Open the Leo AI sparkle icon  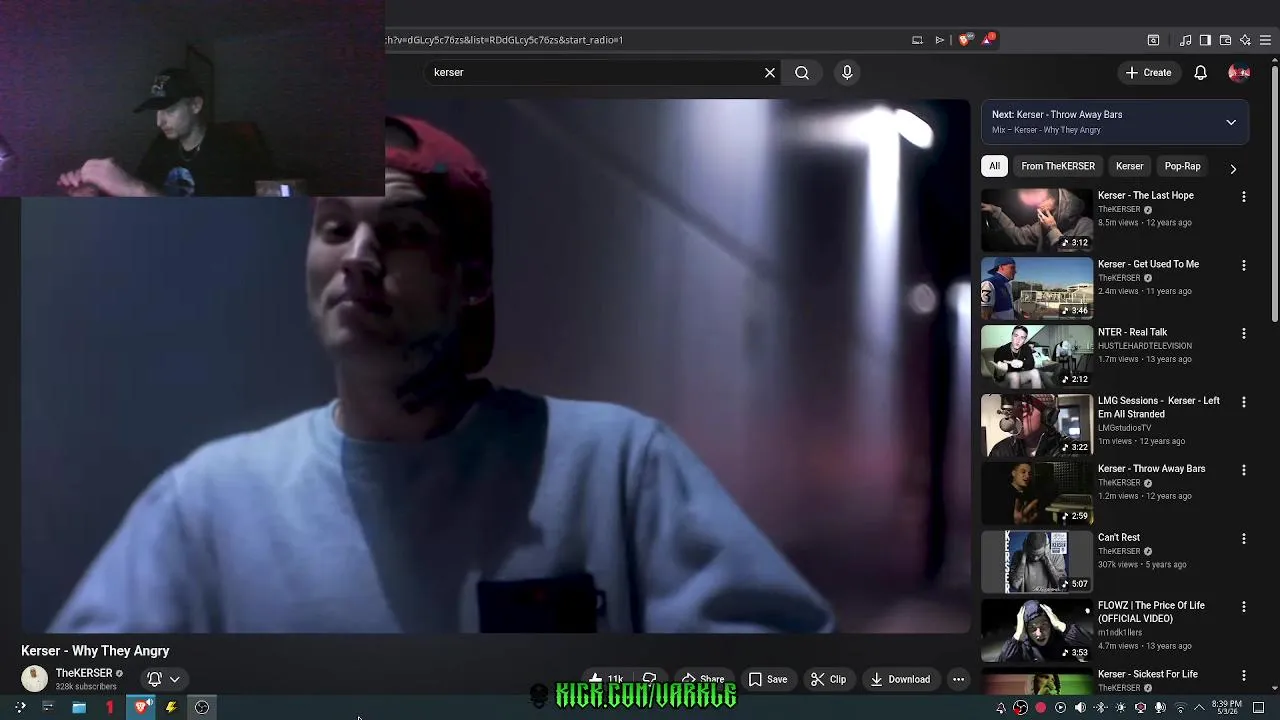coord(1245,40)
